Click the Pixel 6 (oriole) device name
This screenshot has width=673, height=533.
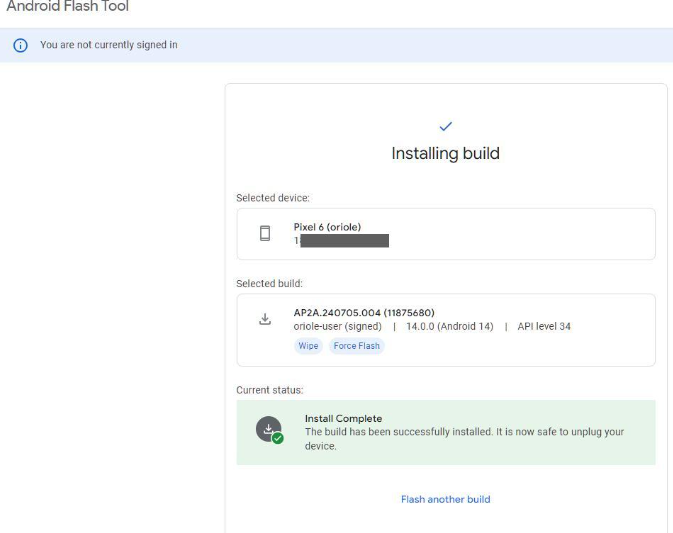pyautogui.click(x=327, y=227)
